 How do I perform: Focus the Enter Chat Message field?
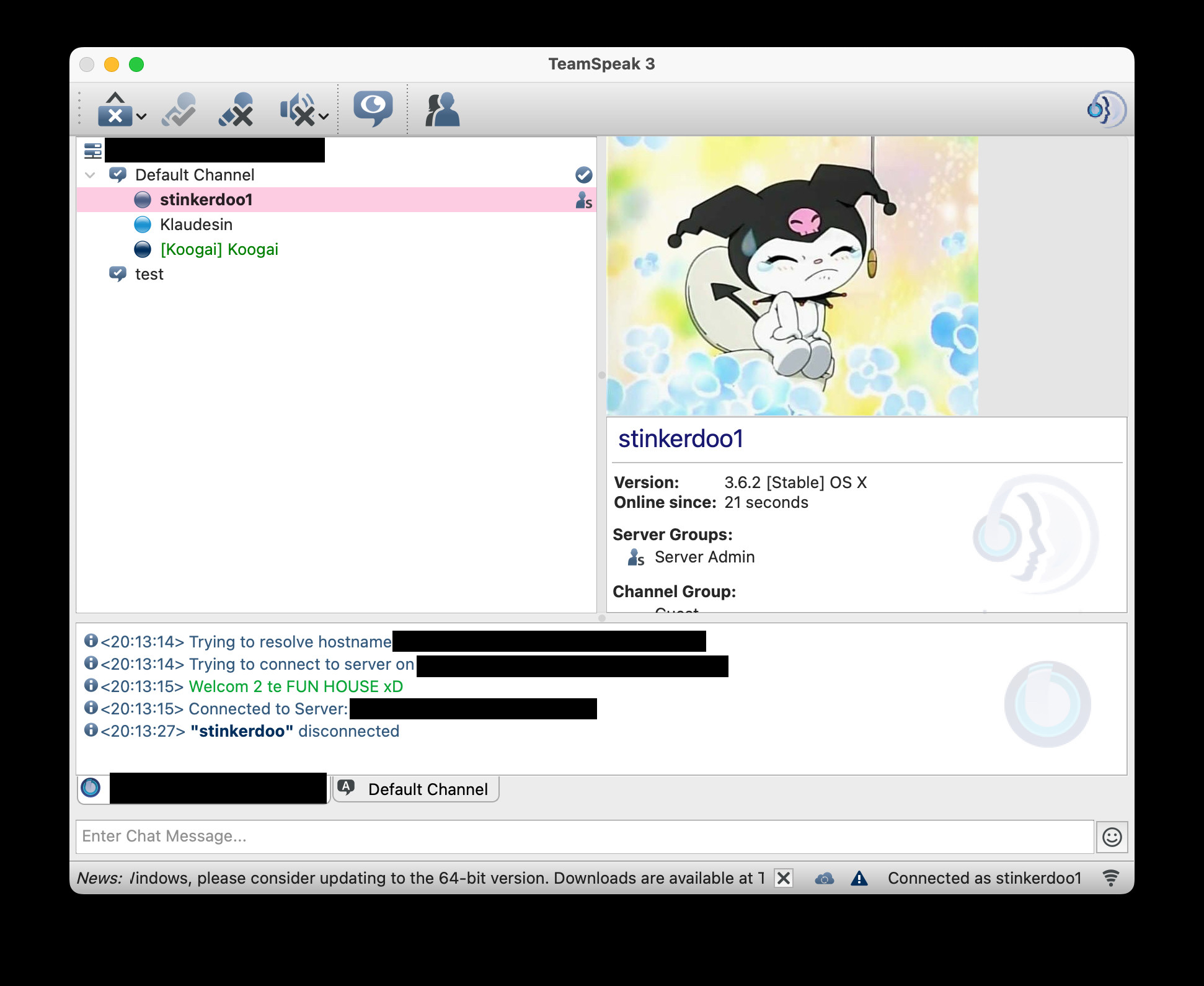(x=585, y=837)
